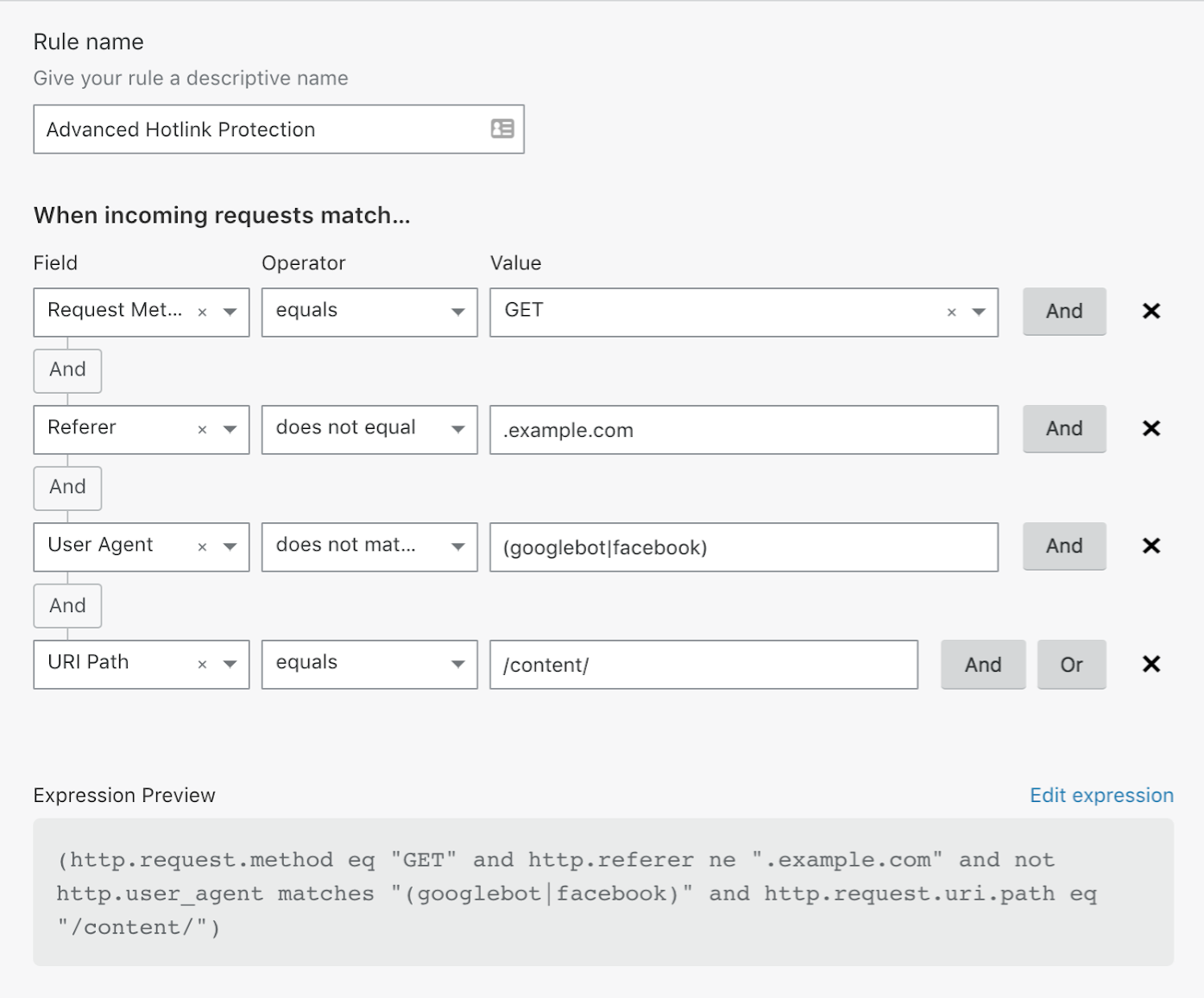Expand the does not equal operator dropdown

369,429
